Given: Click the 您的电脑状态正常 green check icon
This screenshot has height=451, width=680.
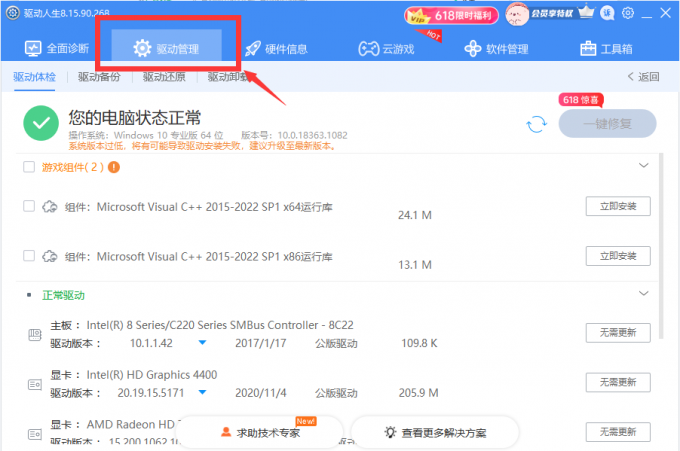Looking at the screenshot, I should 41,123.
